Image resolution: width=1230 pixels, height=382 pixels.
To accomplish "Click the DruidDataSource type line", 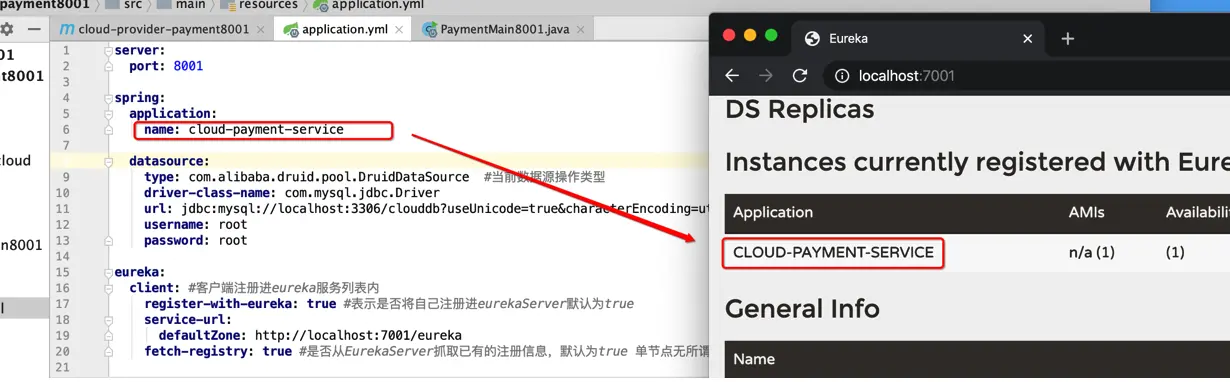I will pos(306,177).
